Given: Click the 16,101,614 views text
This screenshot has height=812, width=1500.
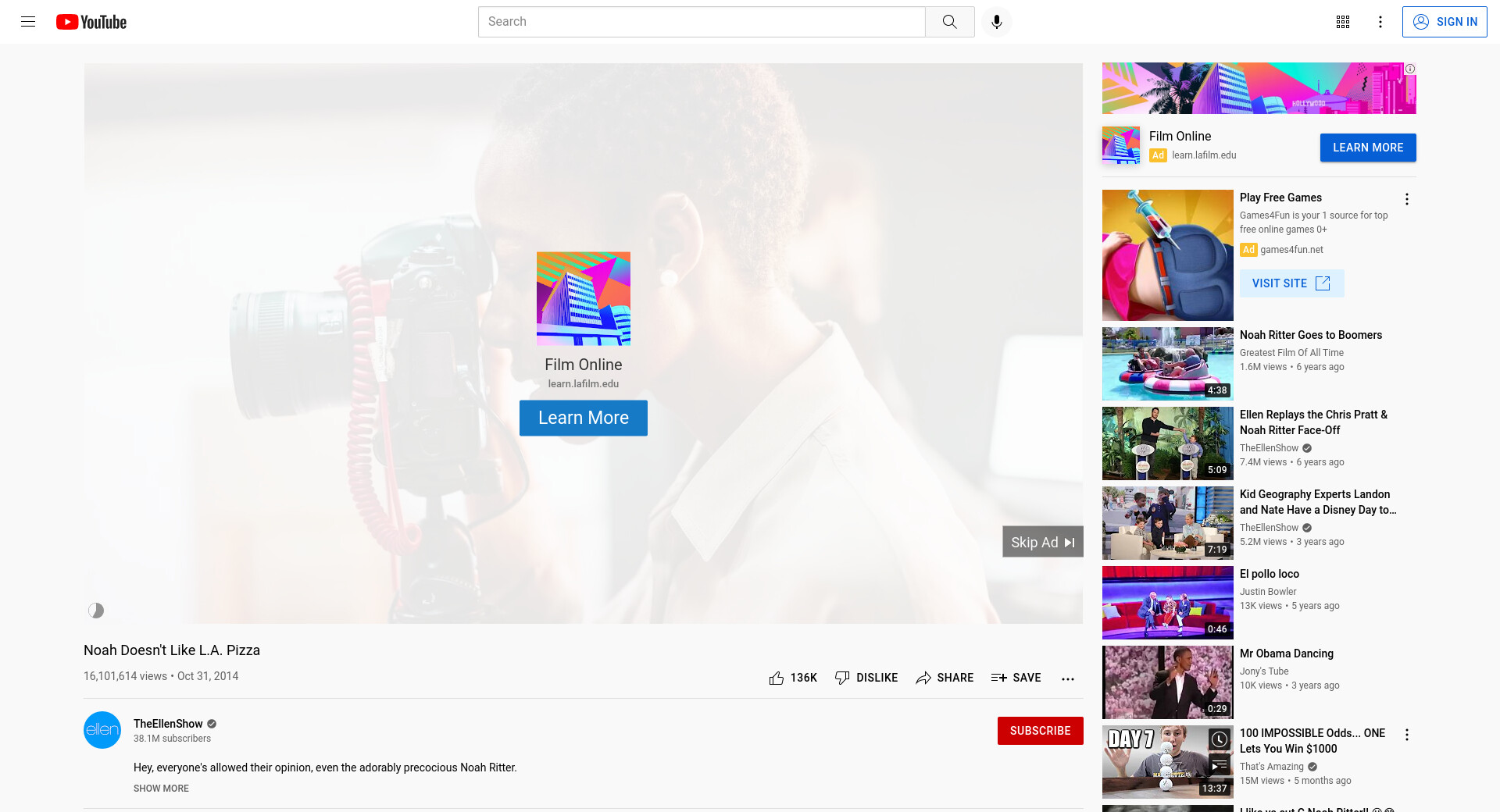Looking at the screenshot, I should point(125,676).
